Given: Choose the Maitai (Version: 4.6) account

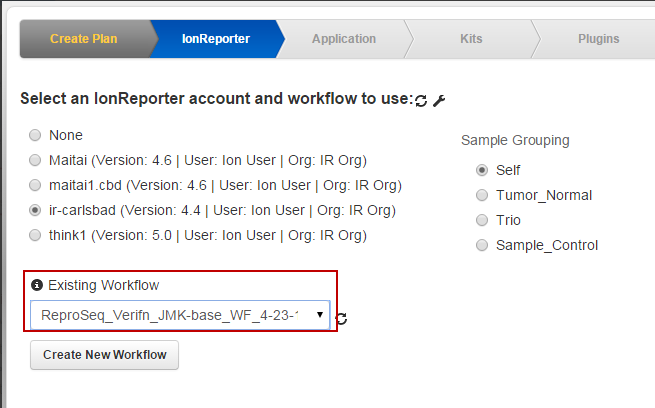Looking at the screenshot, I should click(x=36, y=160).
